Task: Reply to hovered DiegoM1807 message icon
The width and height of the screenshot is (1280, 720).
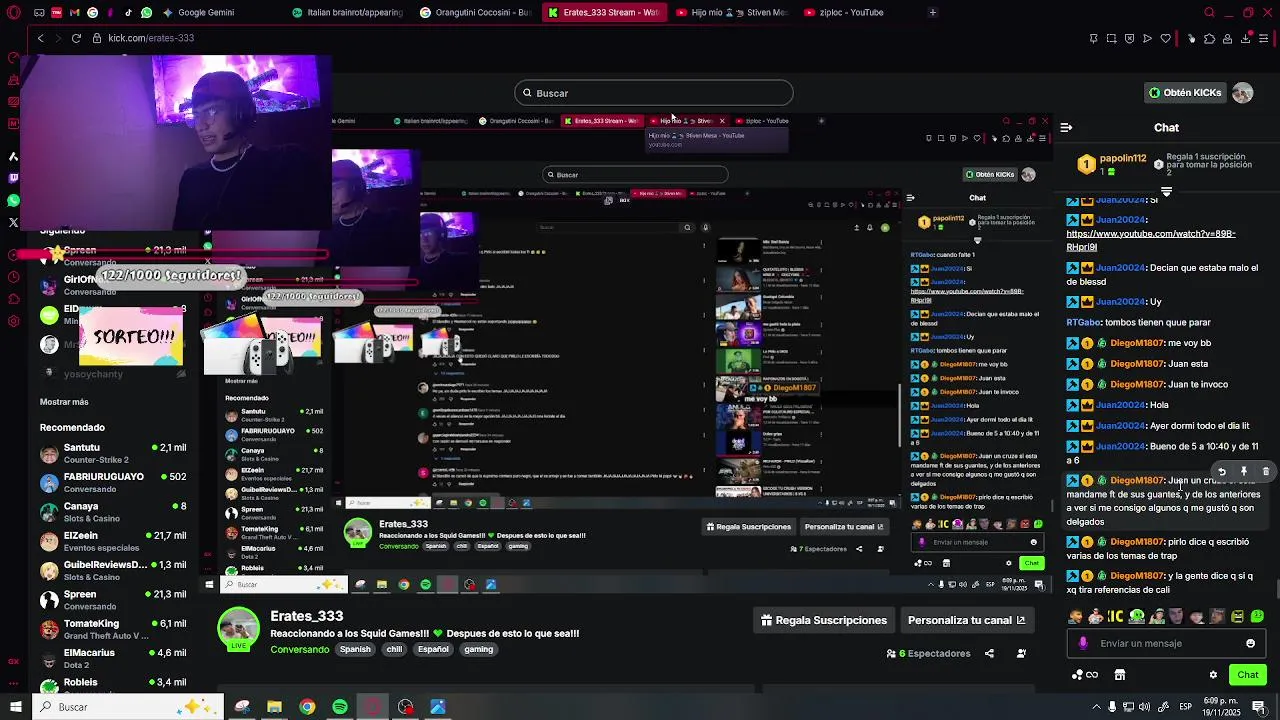Action: pos(1221,471)
